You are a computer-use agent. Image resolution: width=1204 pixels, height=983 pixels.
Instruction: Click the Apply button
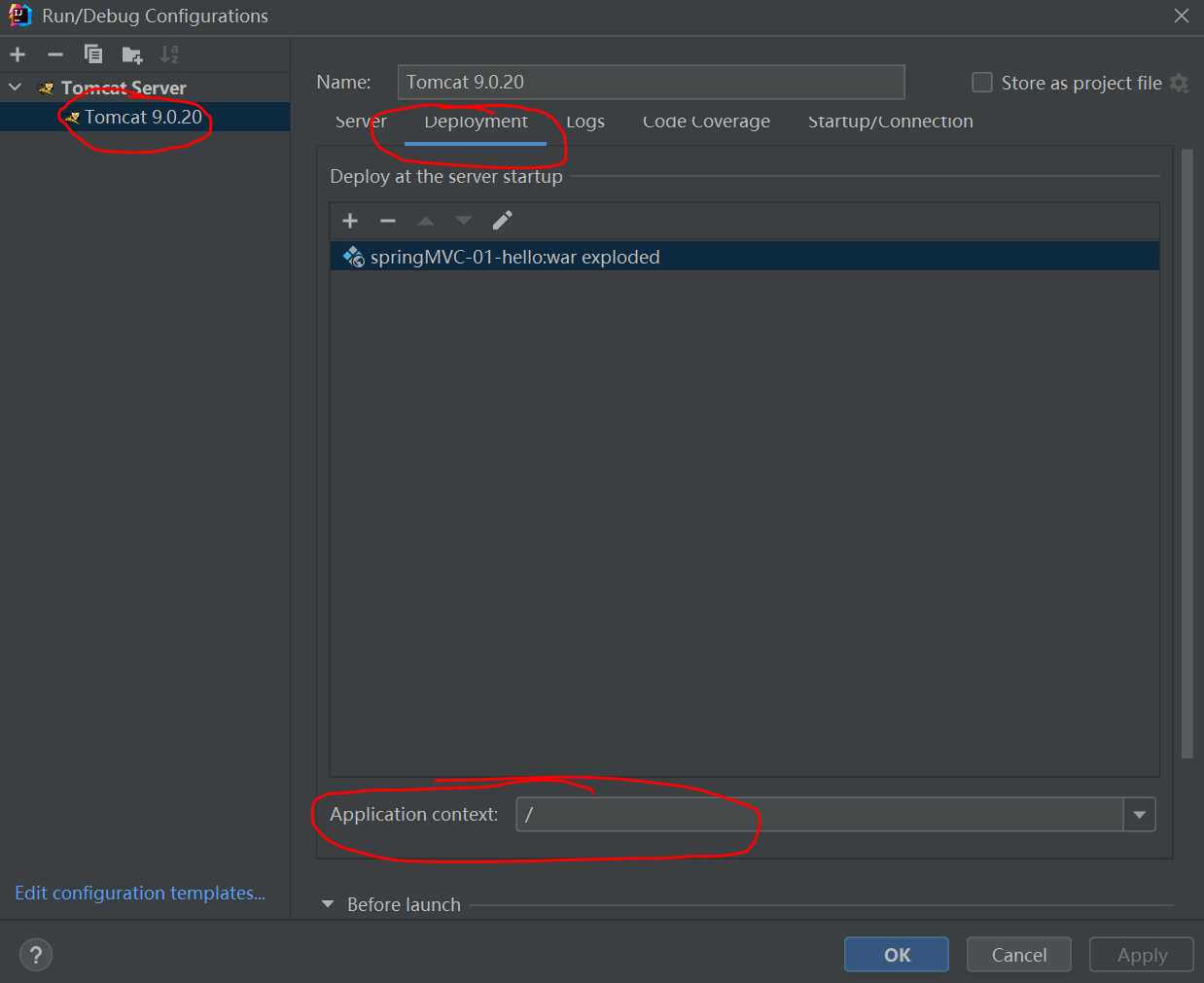[x=1142, y=955]
